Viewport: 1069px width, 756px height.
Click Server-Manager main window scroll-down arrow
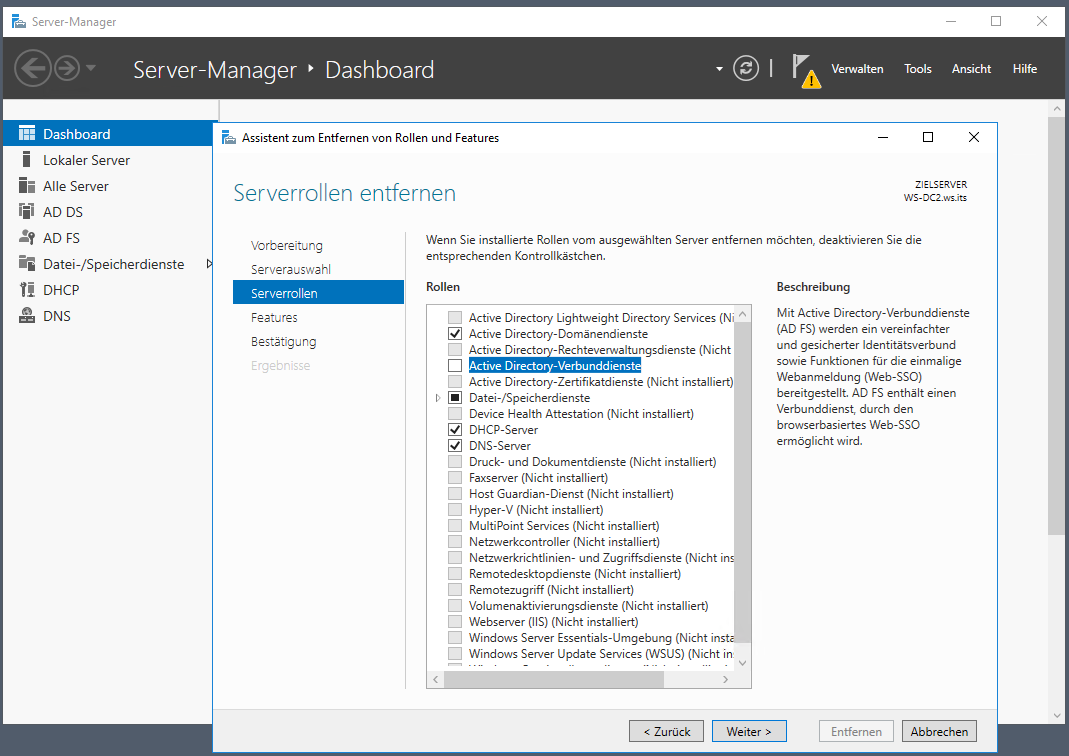pos(1057,715)
